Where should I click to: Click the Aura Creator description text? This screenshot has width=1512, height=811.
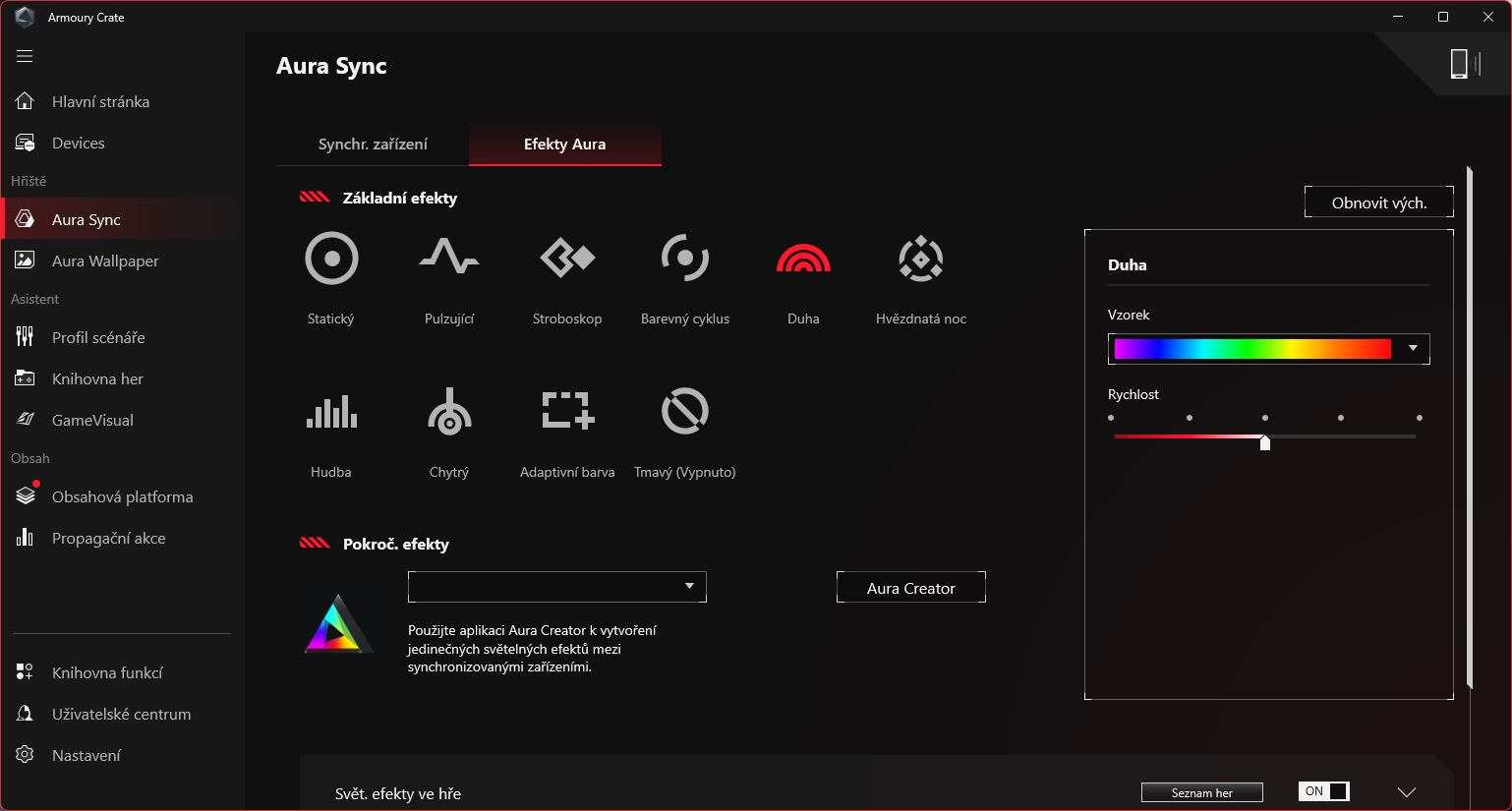click(532, 649)
